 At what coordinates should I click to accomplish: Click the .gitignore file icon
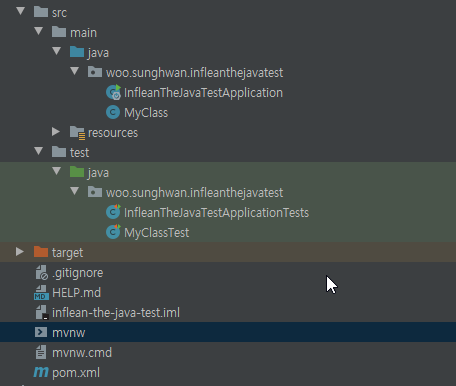pos(42,273)
